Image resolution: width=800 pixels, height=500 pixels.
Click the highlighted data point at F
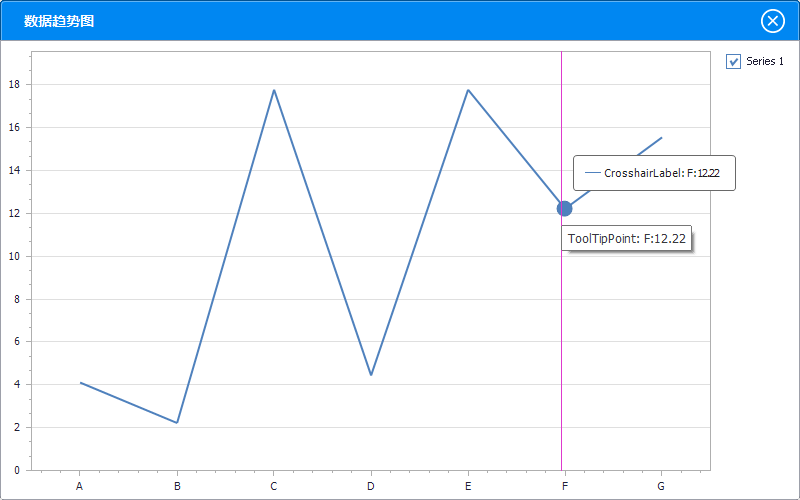[564, 208]
